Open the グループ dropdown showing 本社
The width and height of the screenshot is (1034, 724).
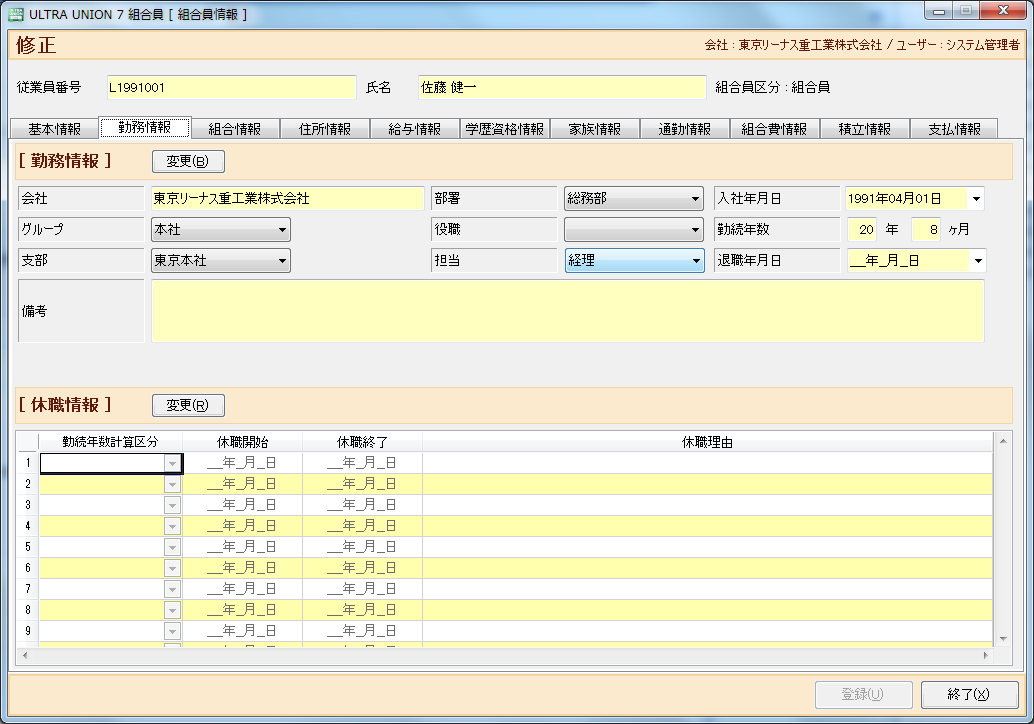tap(221, 229)
